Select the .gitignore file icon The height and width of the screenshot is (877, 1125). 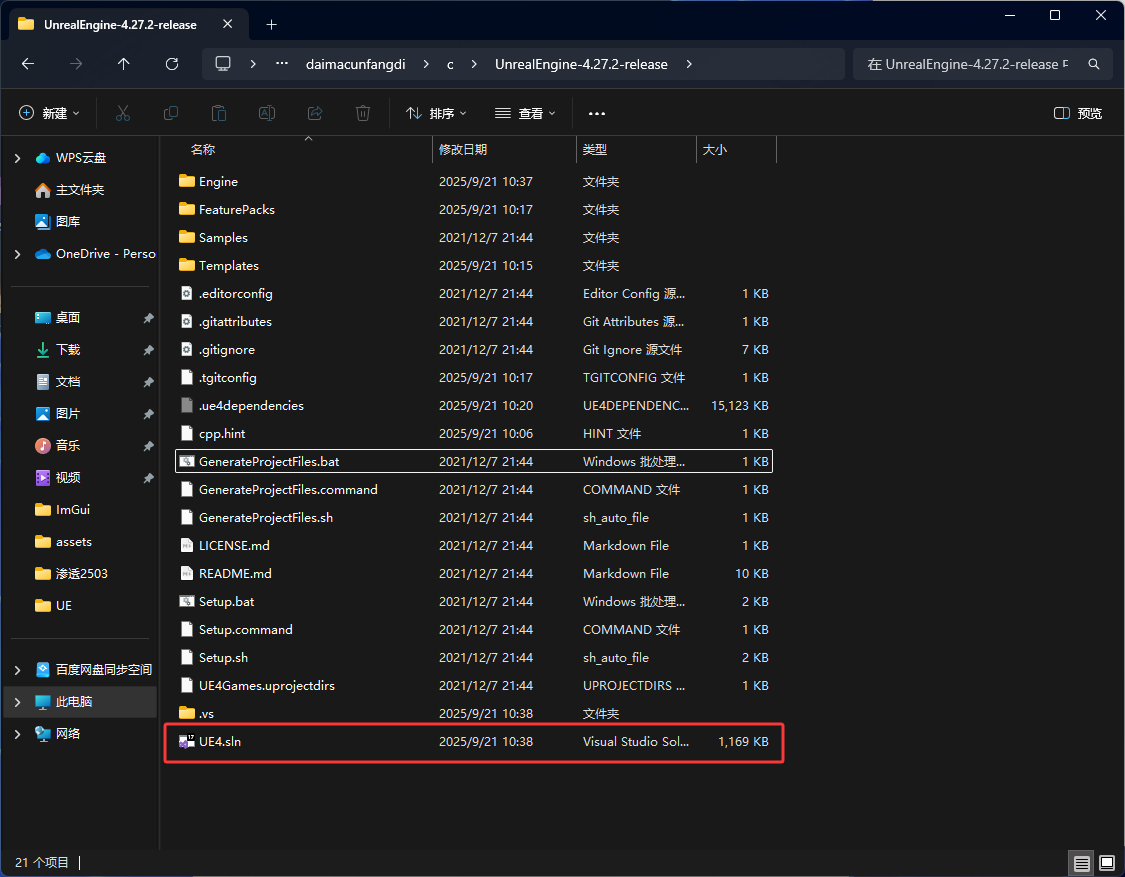(x=187, y=350)
